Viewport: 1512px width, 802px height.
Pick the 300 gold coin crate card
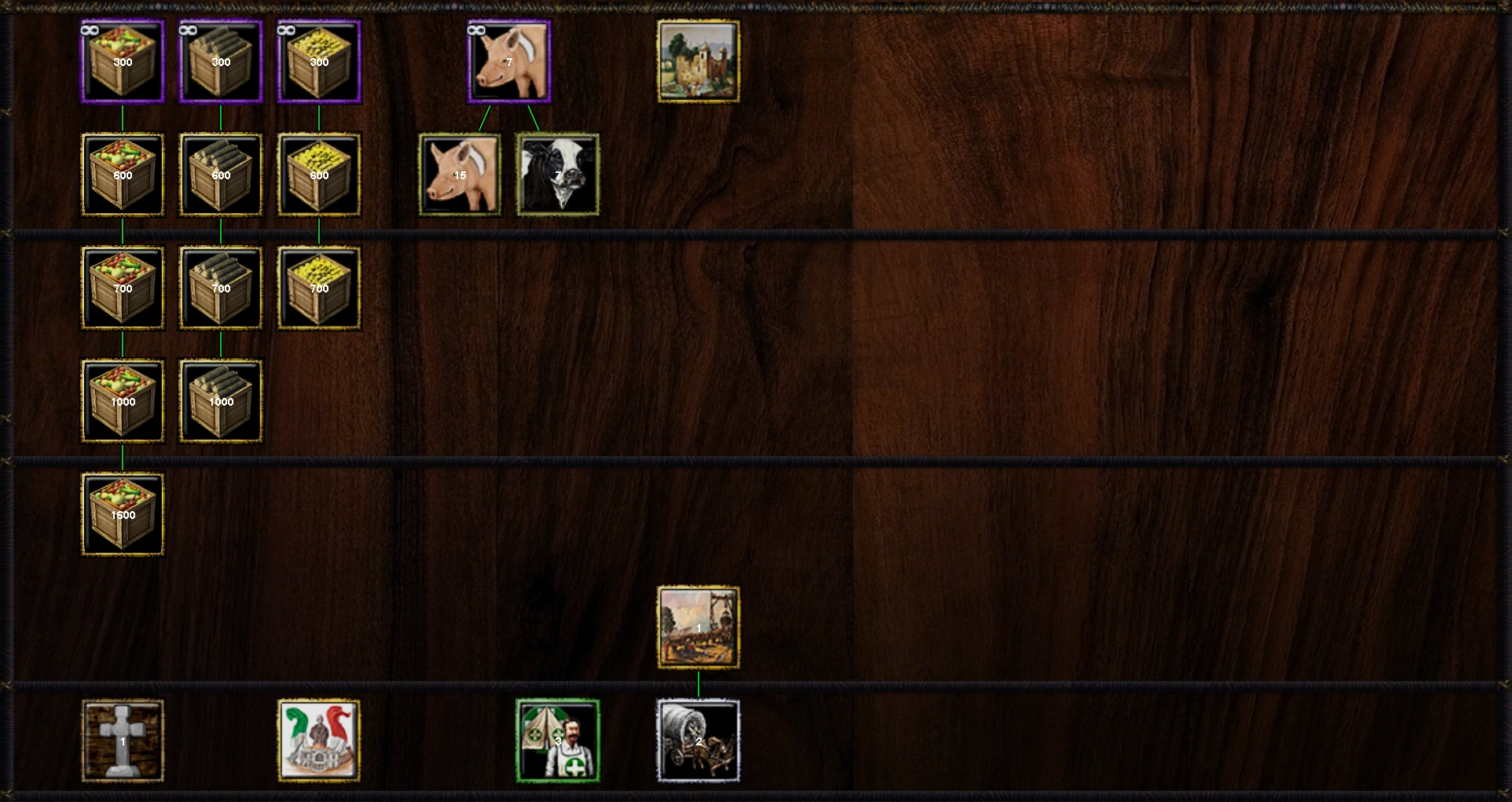coord(319,62)
